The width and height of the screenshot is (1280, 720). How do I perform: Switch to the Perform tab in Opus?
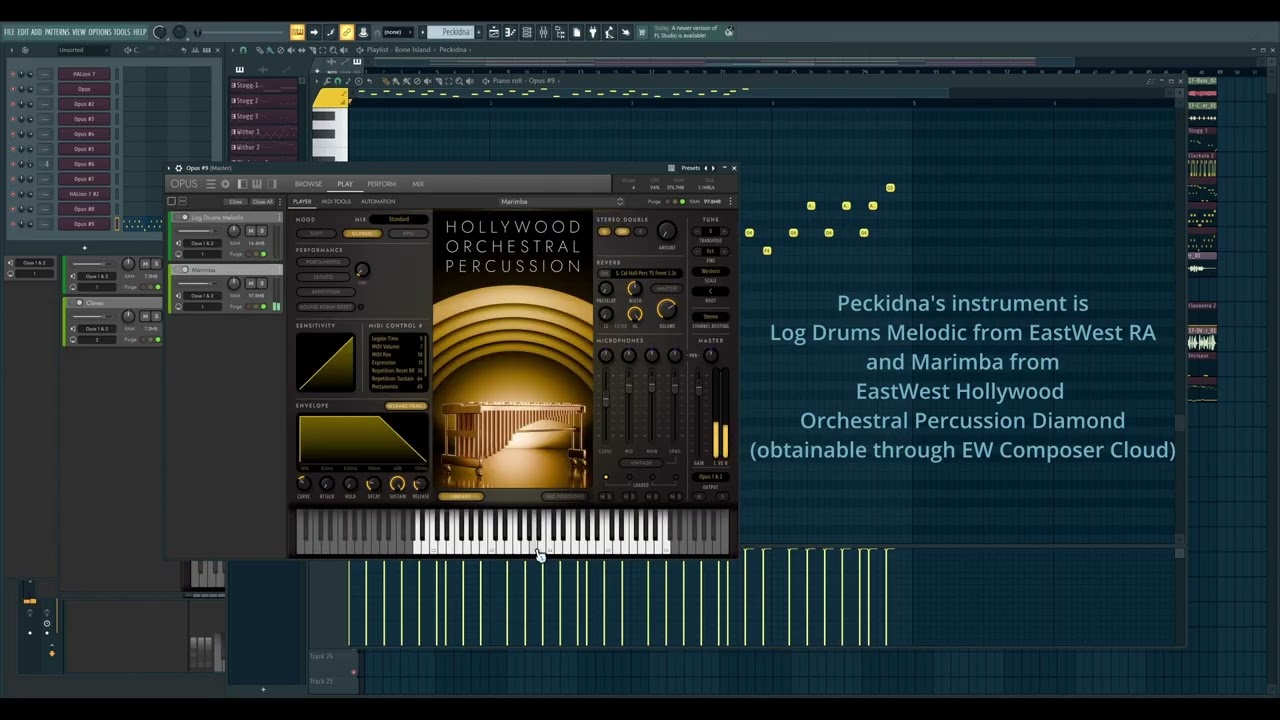coord(381,184)
